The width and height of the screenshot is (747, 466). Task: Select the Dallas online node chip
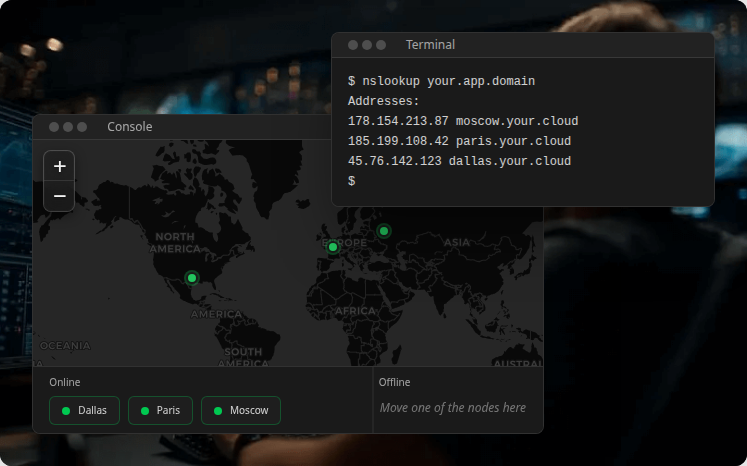(x=84, y=410)
